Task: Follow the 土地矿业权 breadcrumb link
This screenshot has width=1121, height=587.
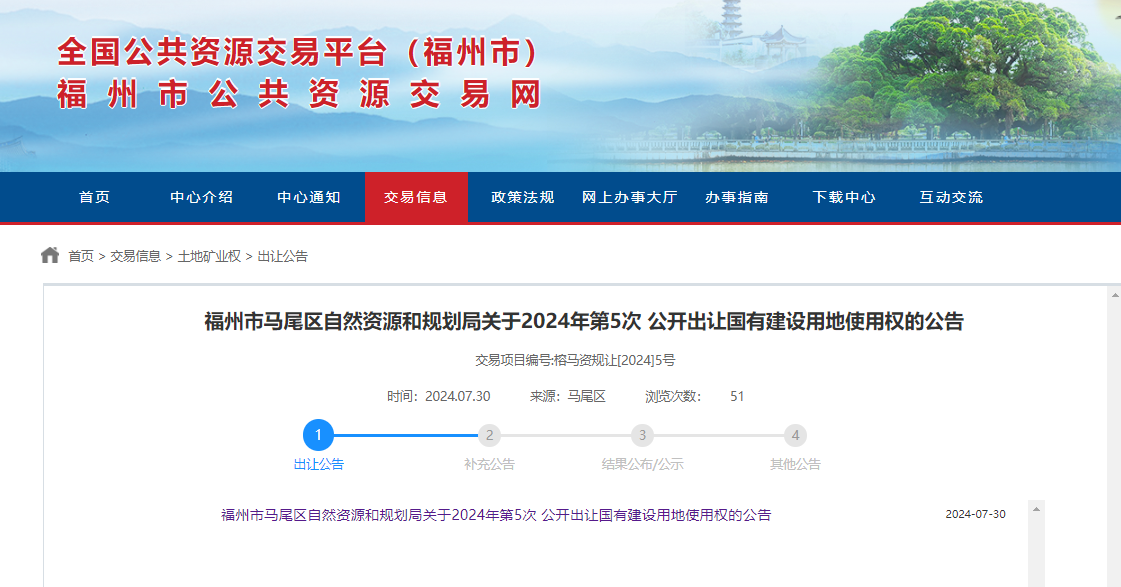Action: (x=212, y=255)
